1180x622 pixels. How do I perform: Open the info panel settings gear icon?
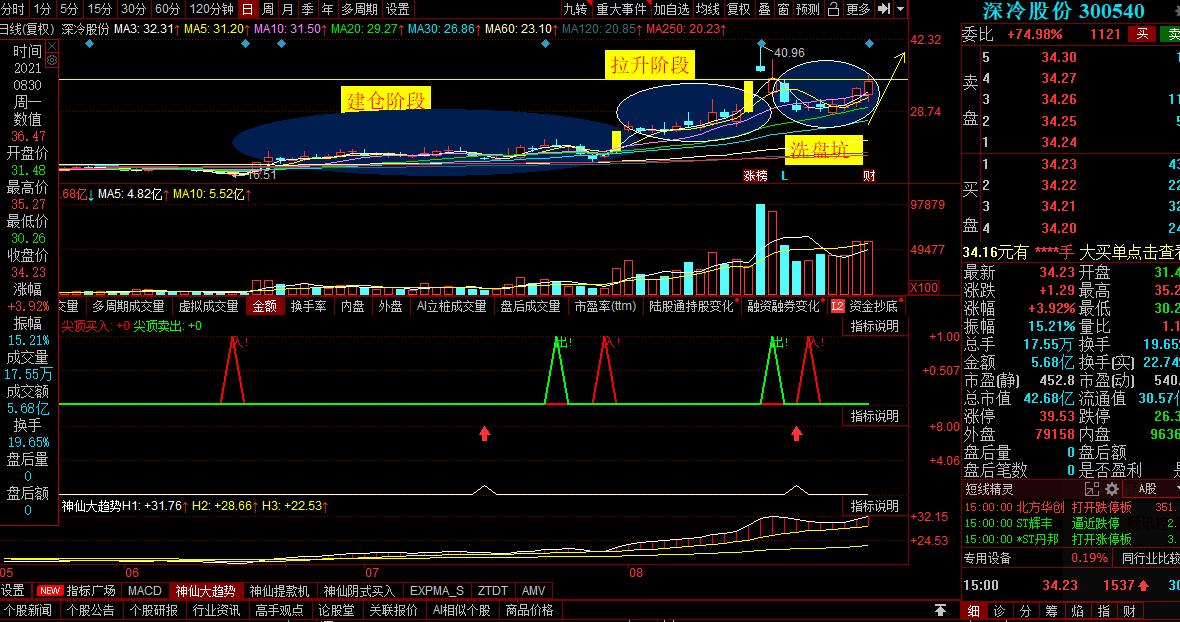coord(52,60)
